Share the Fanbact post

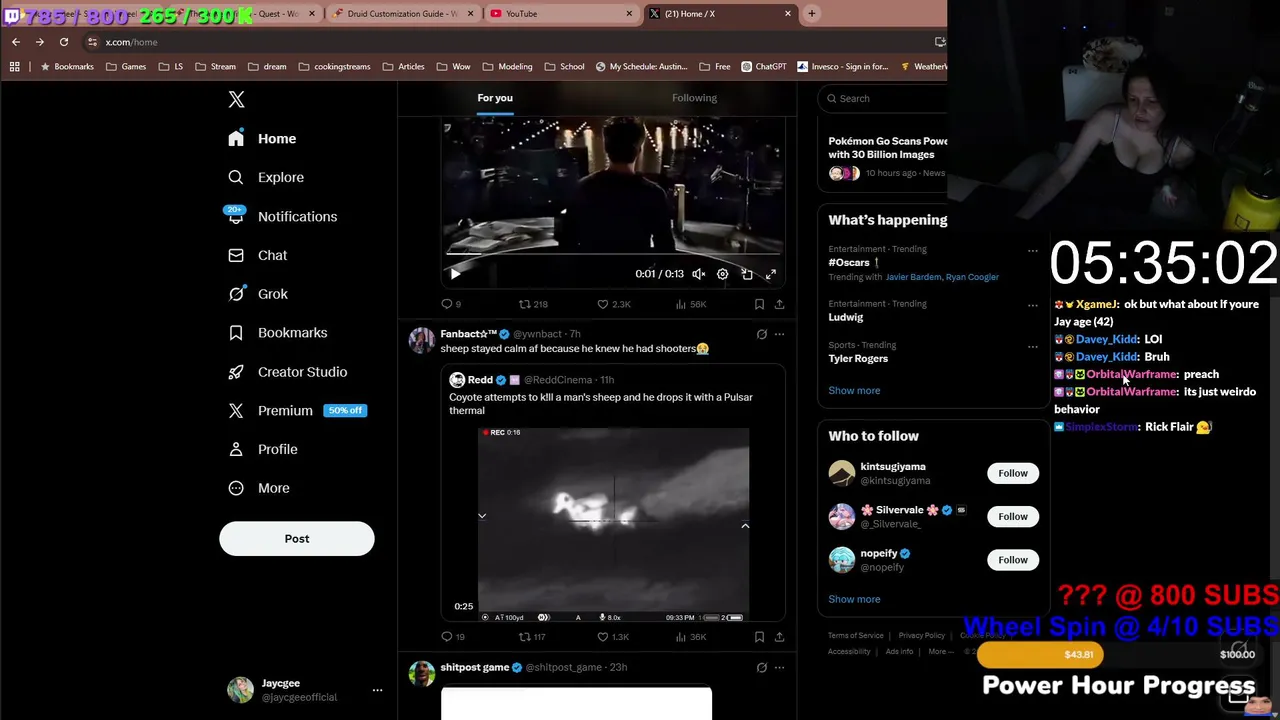coord(779,637)
